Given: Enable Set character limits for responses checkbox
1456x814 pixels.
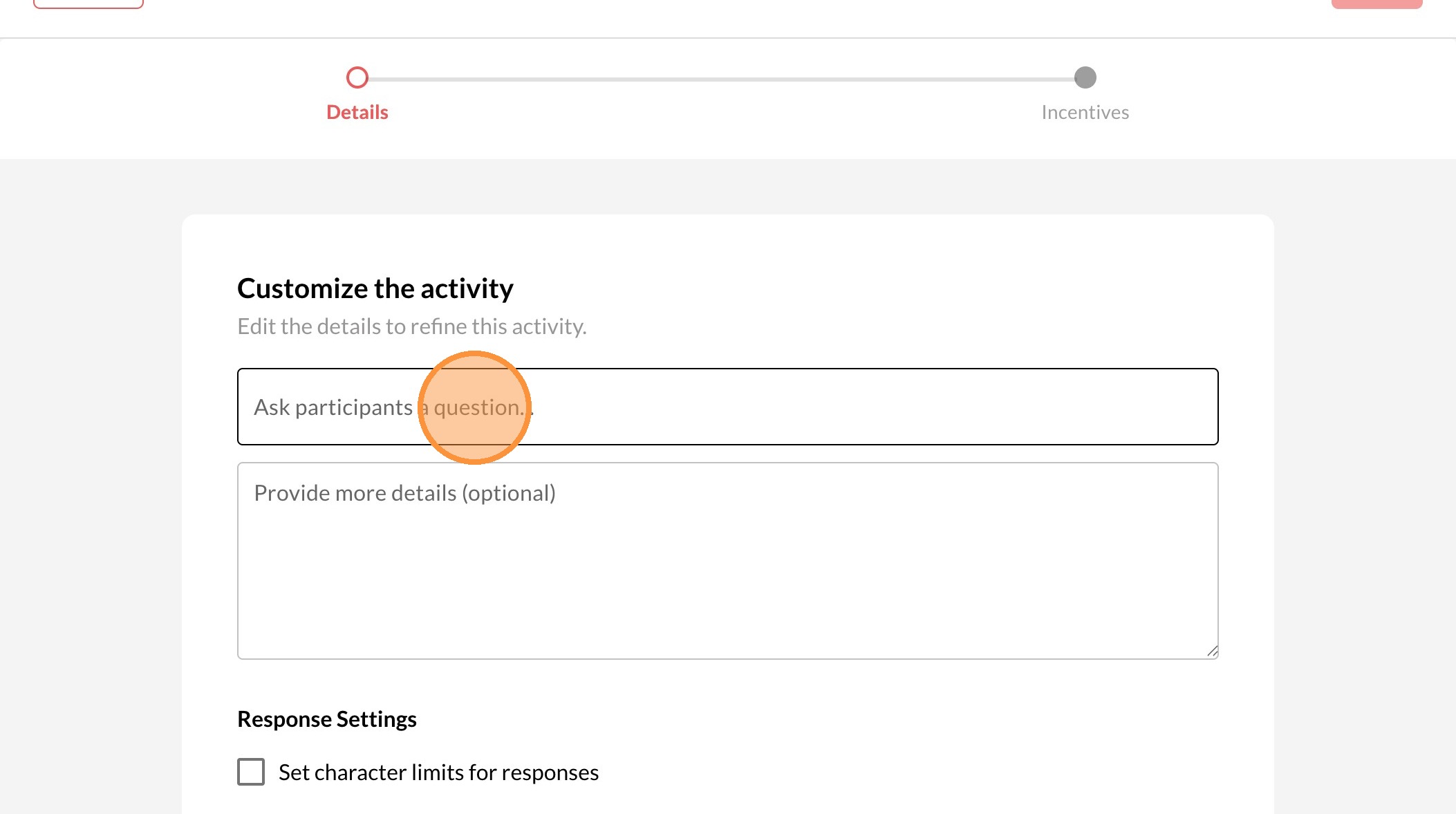Looking at the screenshot, I should click(x=251, y=772).
